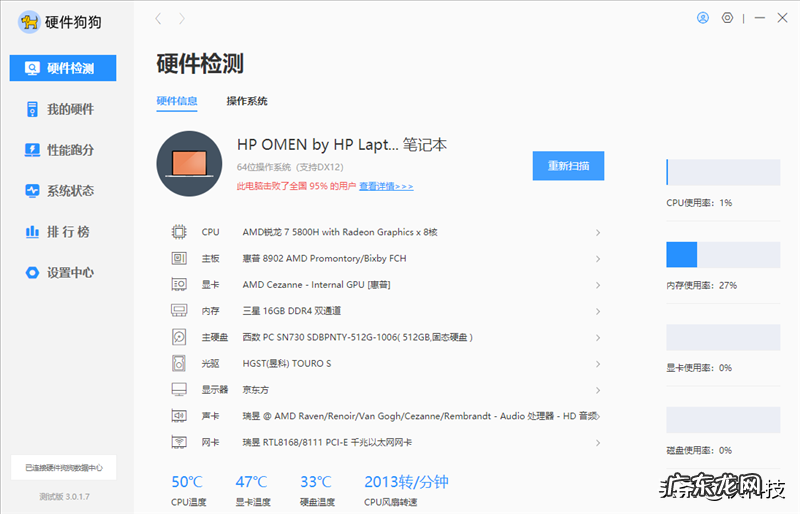Open the user account icon

click(x=703, y=18)
